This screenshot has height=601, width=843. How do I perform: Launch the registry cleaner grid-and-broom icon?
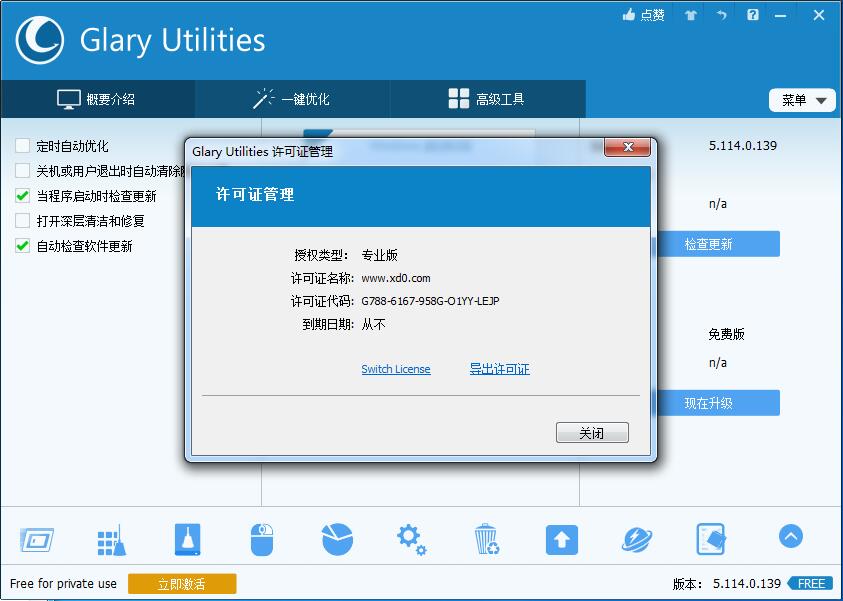pyautogui.click(x=112, y=540)
